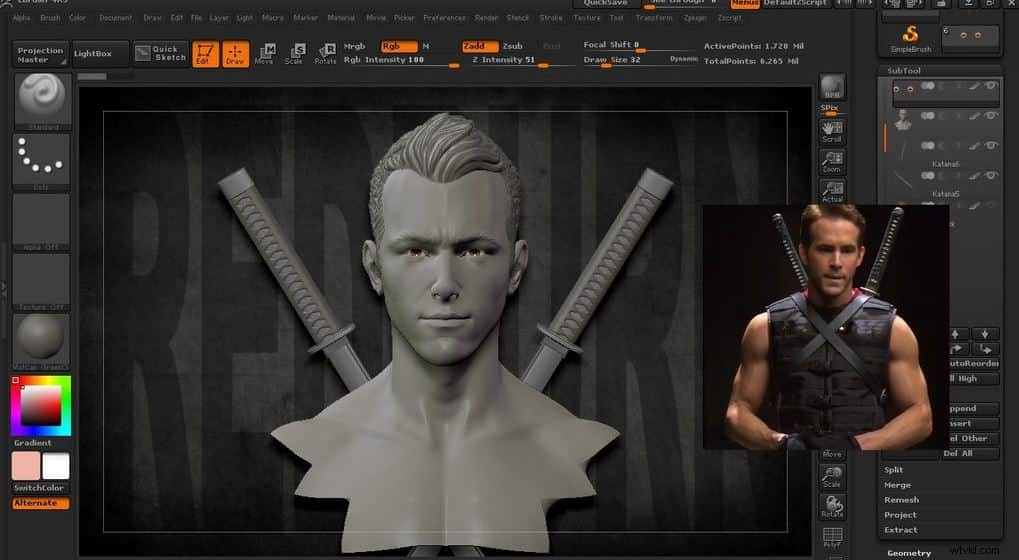
Task: Enable the Zsub button
Action: 512,46
